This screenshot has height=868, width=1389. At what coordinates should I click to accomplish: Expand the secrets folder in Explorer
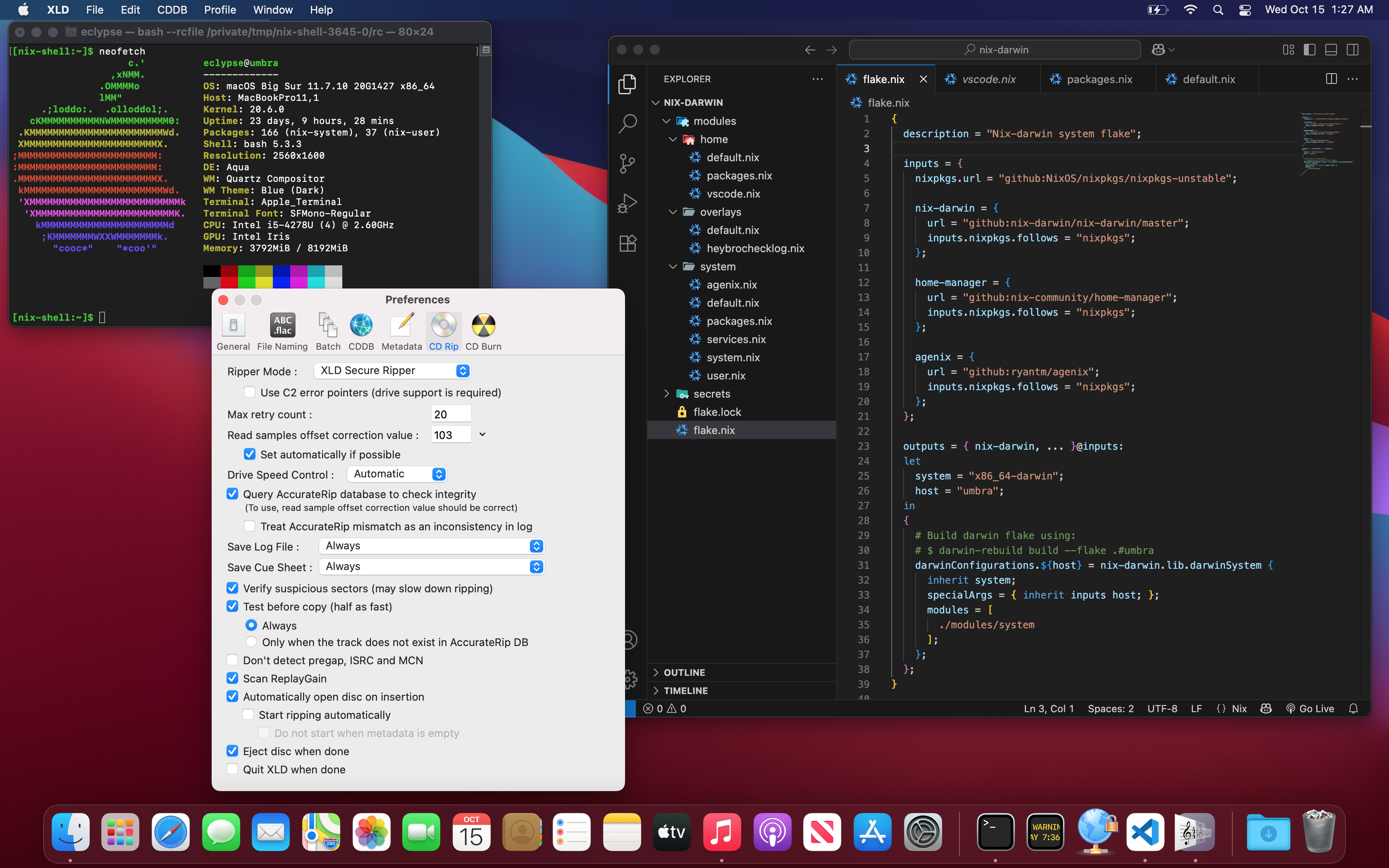coord(711,394)
